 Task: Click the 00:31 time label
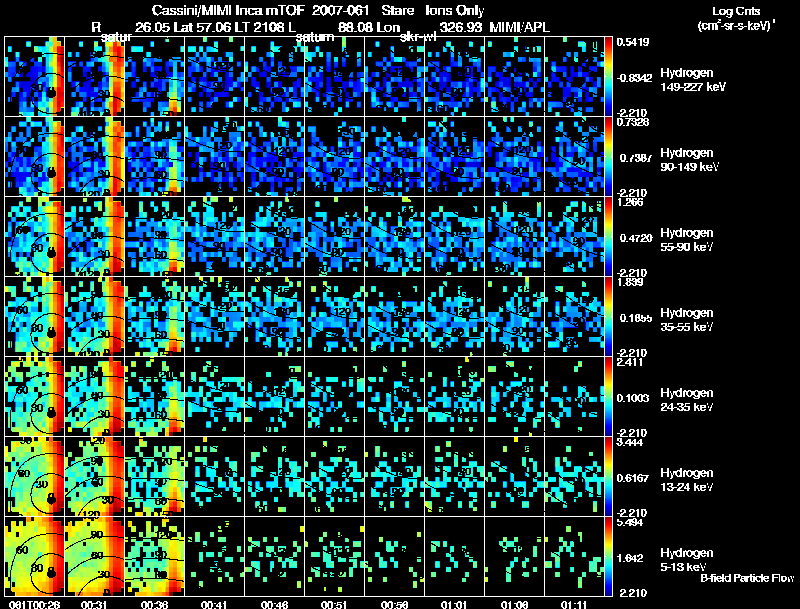pyautogui.click(x=94, y=605)
